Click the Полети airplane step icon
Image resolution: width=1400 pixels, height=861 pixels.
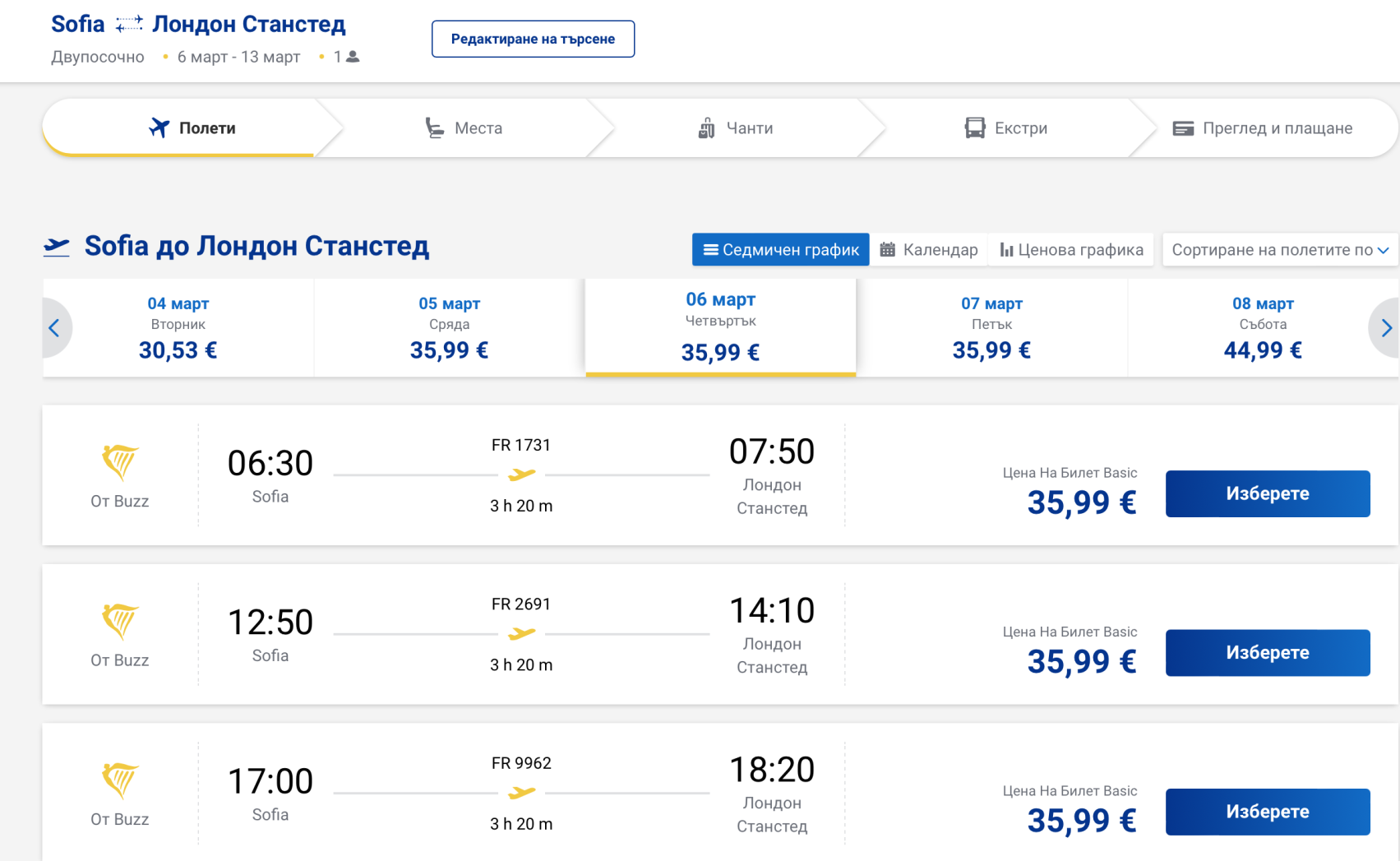tap(159, 127)
